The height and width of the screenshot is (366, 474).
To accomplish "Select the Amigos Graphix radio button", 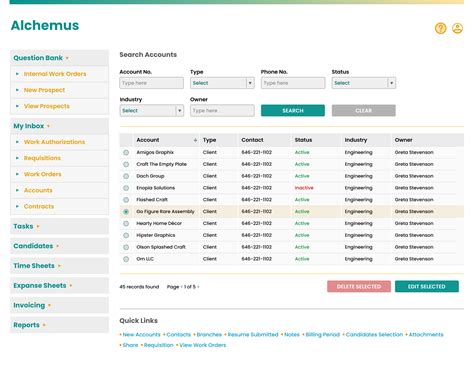I will tap(126, 152).
